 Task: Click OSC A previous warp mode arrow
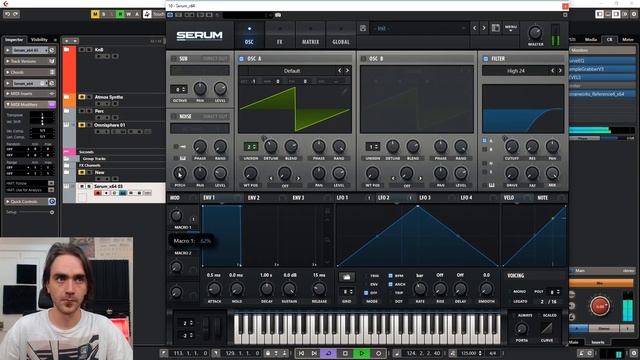pyautogui.click(x=271, y=178)
